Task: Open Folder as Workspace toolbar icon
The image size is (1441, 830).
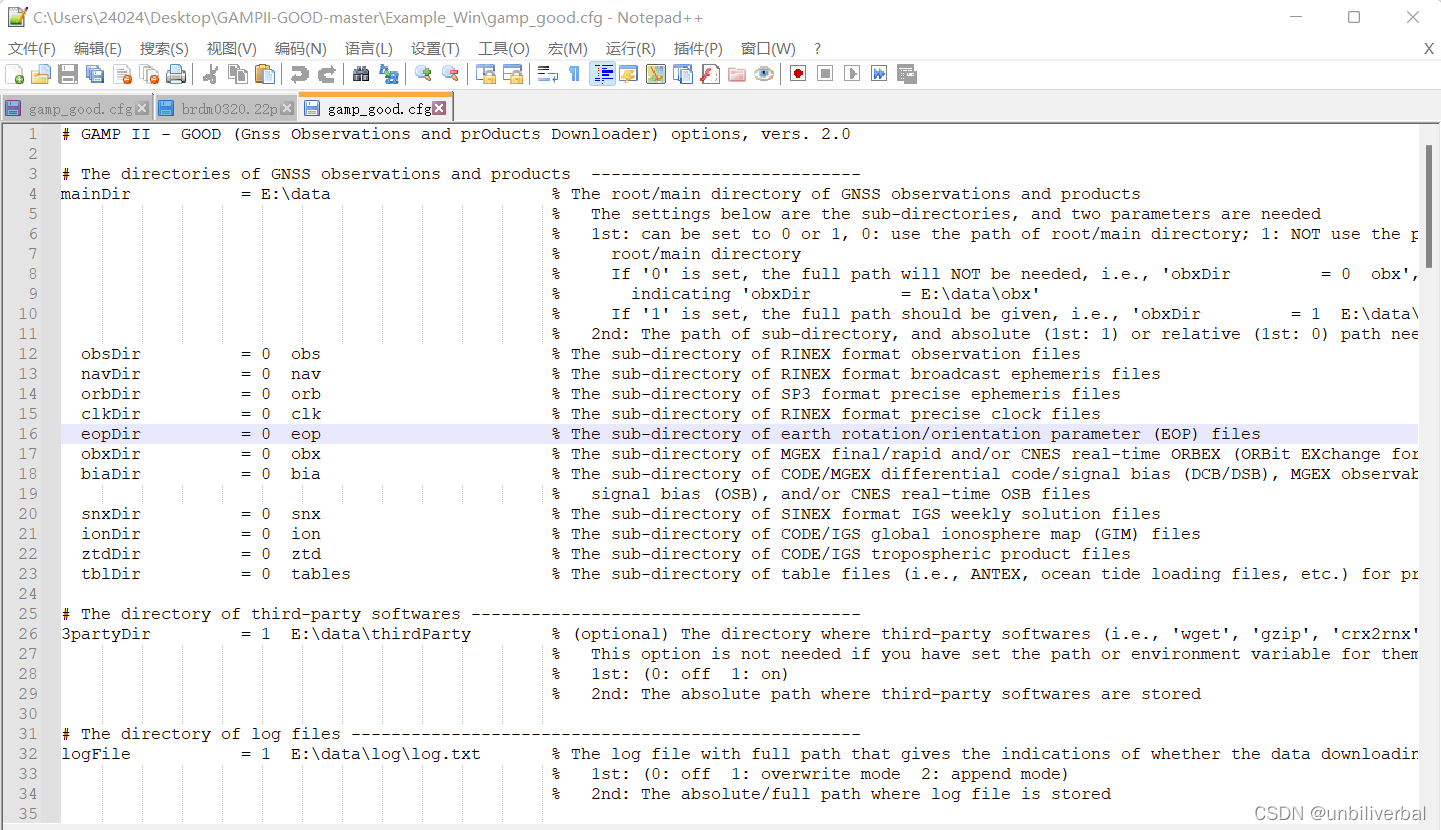Action: (737, 74)
